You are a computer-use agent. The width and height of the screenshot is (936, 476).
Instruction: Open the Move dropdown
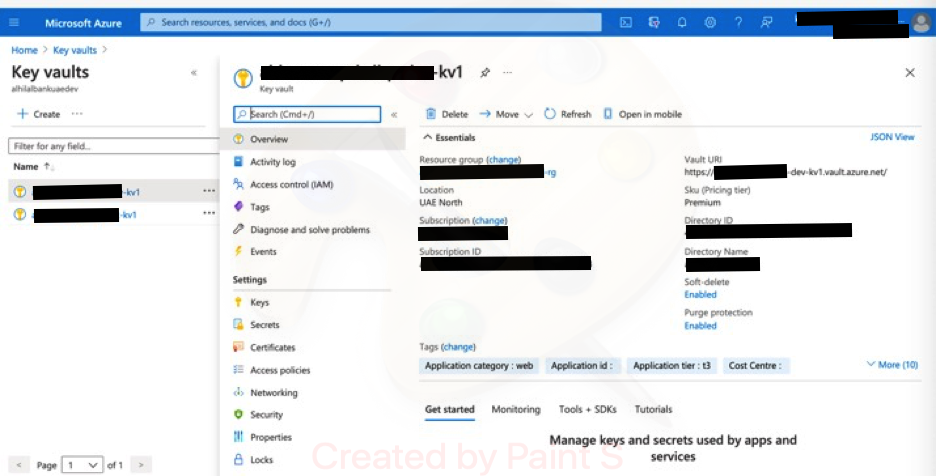[506, 114]
